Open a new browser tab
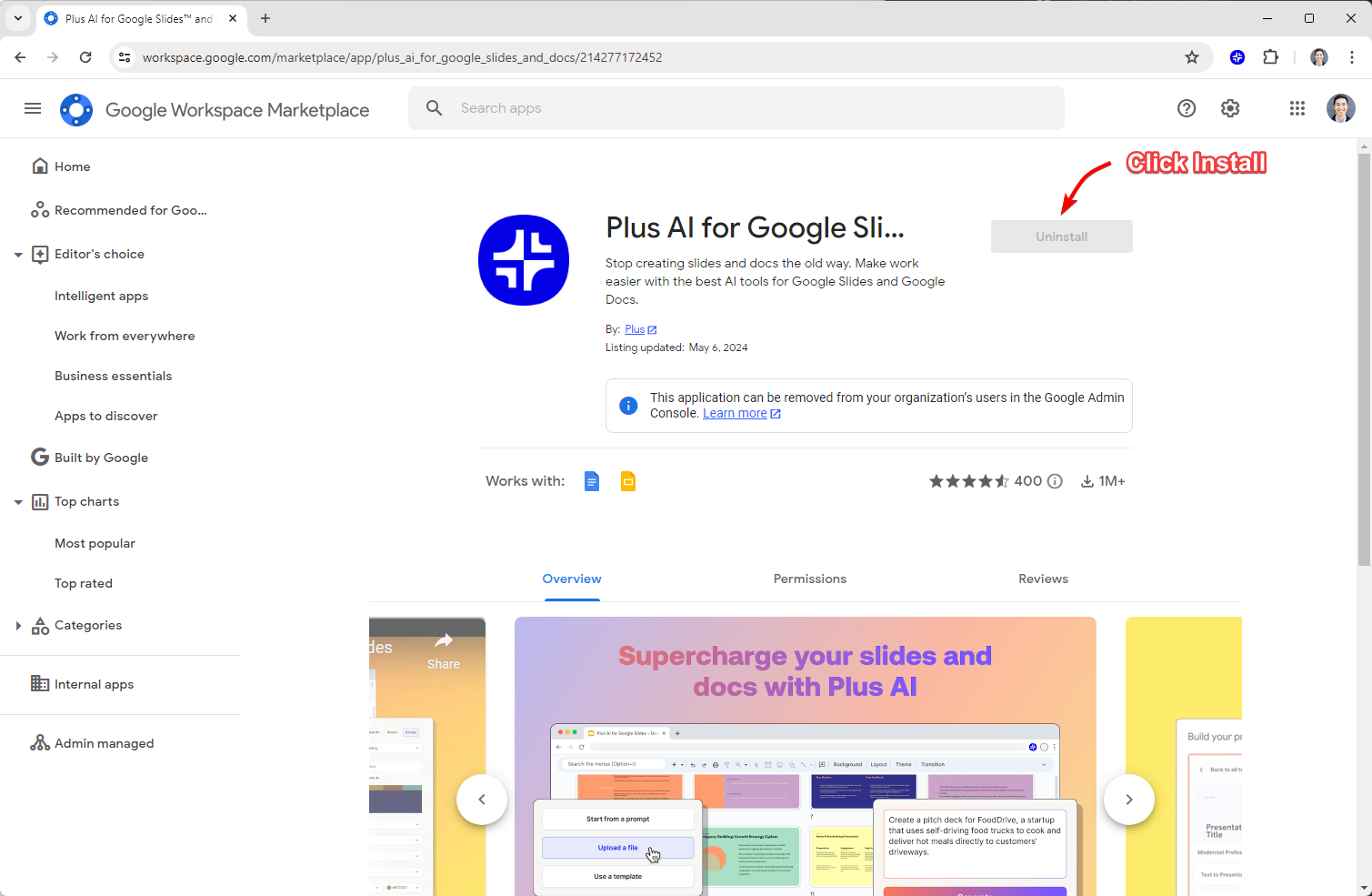Screen dimensions: 1372x896 265,18
